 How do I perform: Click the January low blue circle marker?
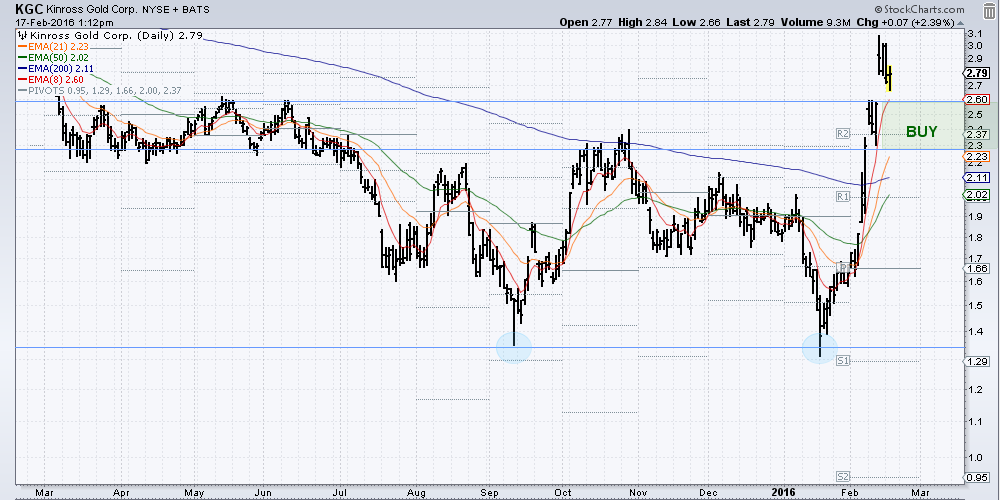click(820, 348)
